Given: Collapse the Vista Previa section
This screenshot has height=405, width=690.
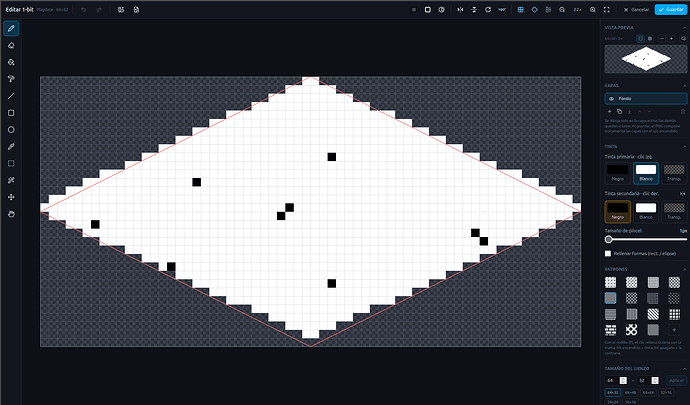Looking at the screenshot, I should tap(684, 28).
